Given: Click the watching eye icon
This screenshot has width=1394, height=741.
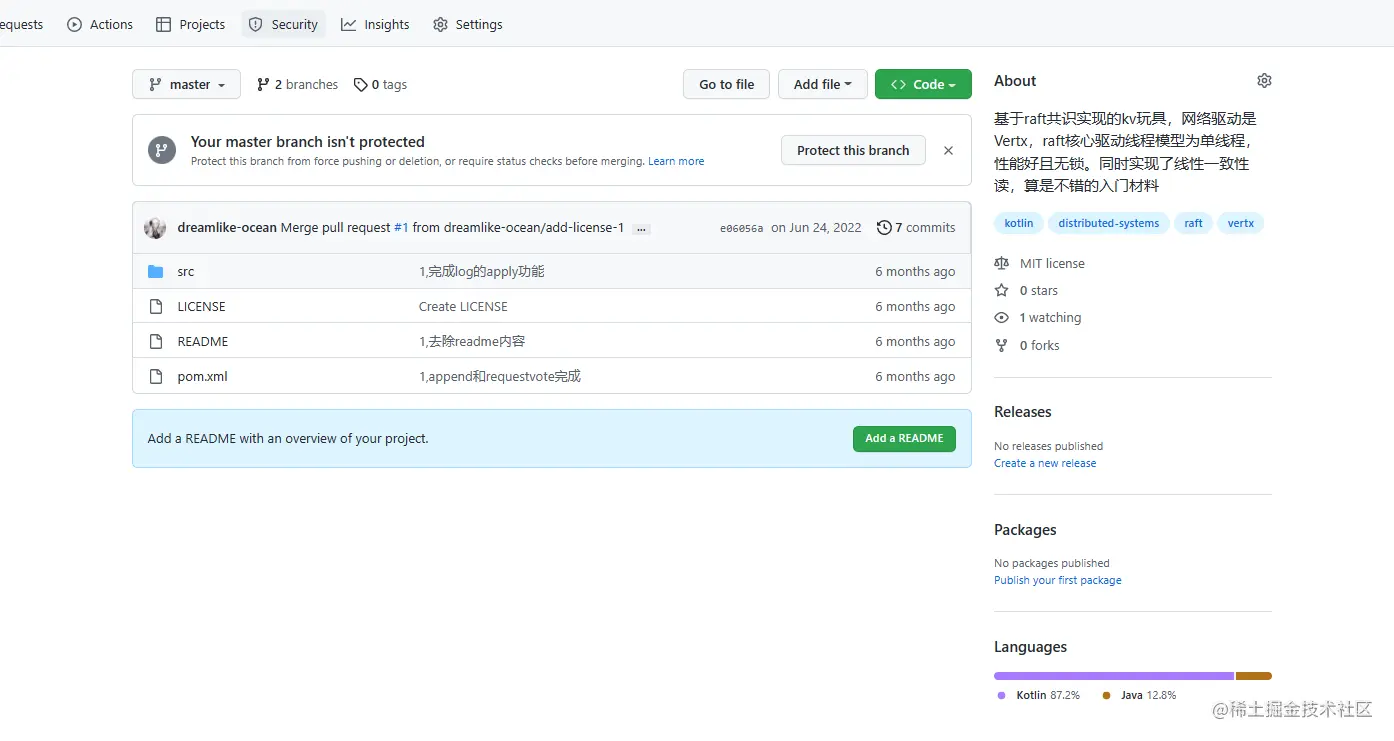Looking at the screenshot, I should 1002,318.
